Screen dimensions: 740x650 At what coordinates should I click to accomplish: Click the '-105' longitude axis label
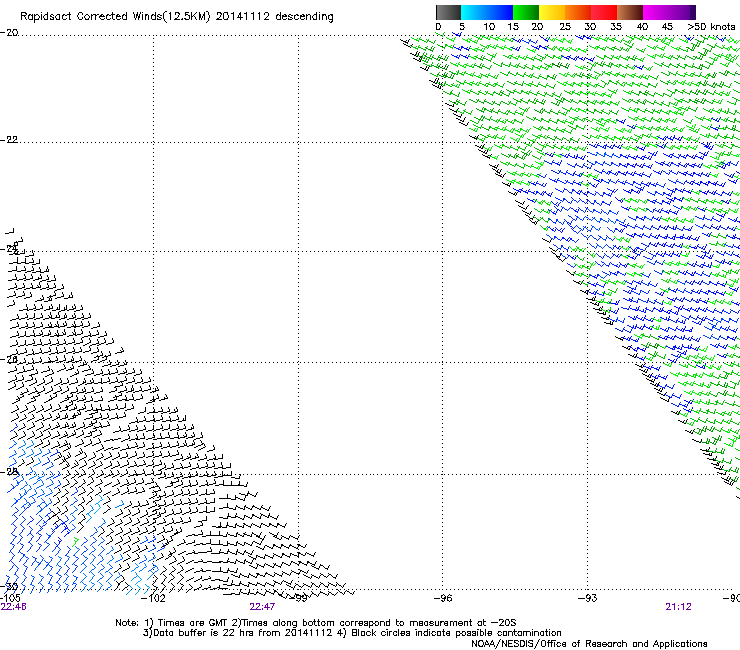(x=10, y=598)
